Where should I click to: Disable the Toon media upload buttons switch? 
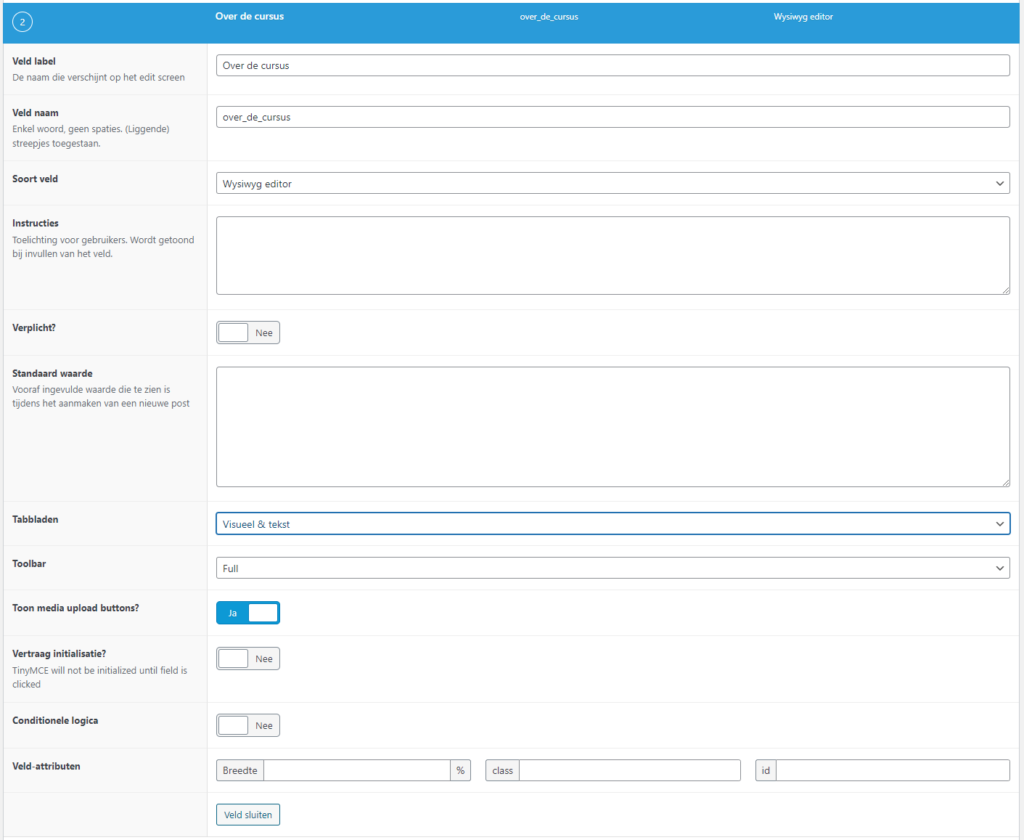(248, 613)
